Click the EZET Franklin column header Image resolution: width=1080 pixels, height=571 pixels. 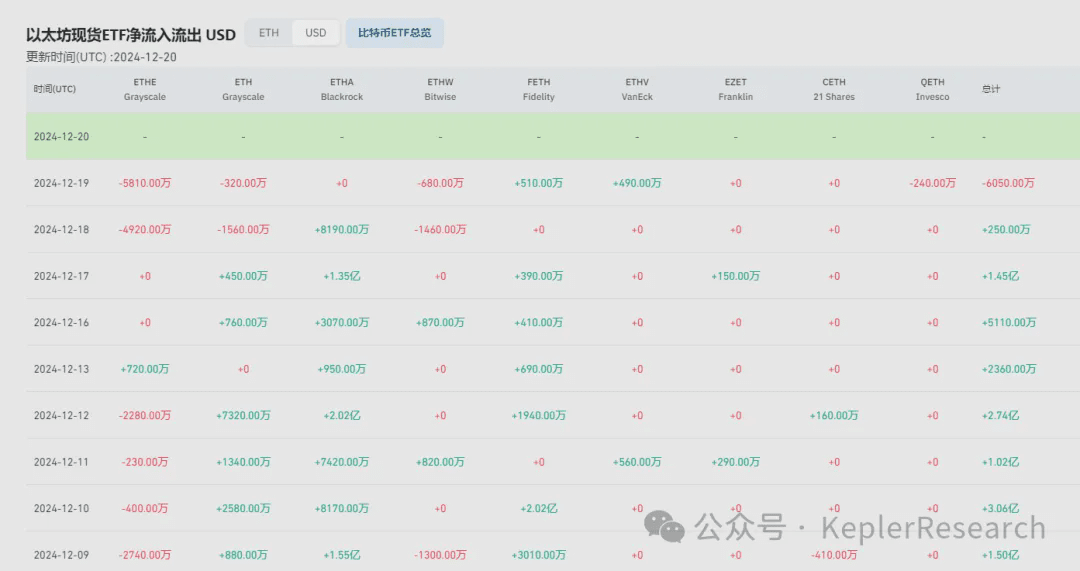pos(736,90)
